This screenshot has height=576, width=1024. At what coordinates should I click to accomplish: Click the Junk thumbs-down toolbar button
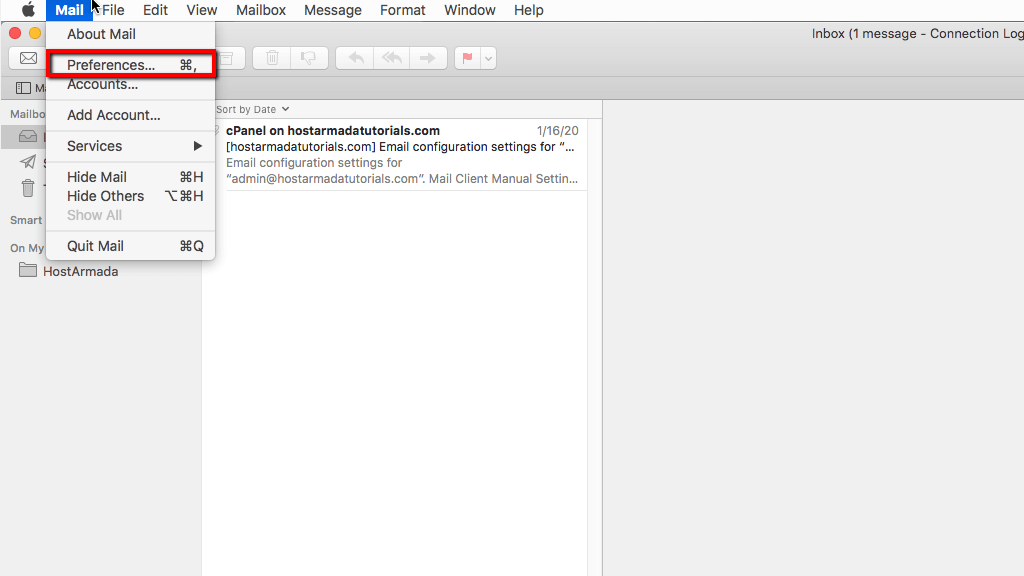[308, 58]
